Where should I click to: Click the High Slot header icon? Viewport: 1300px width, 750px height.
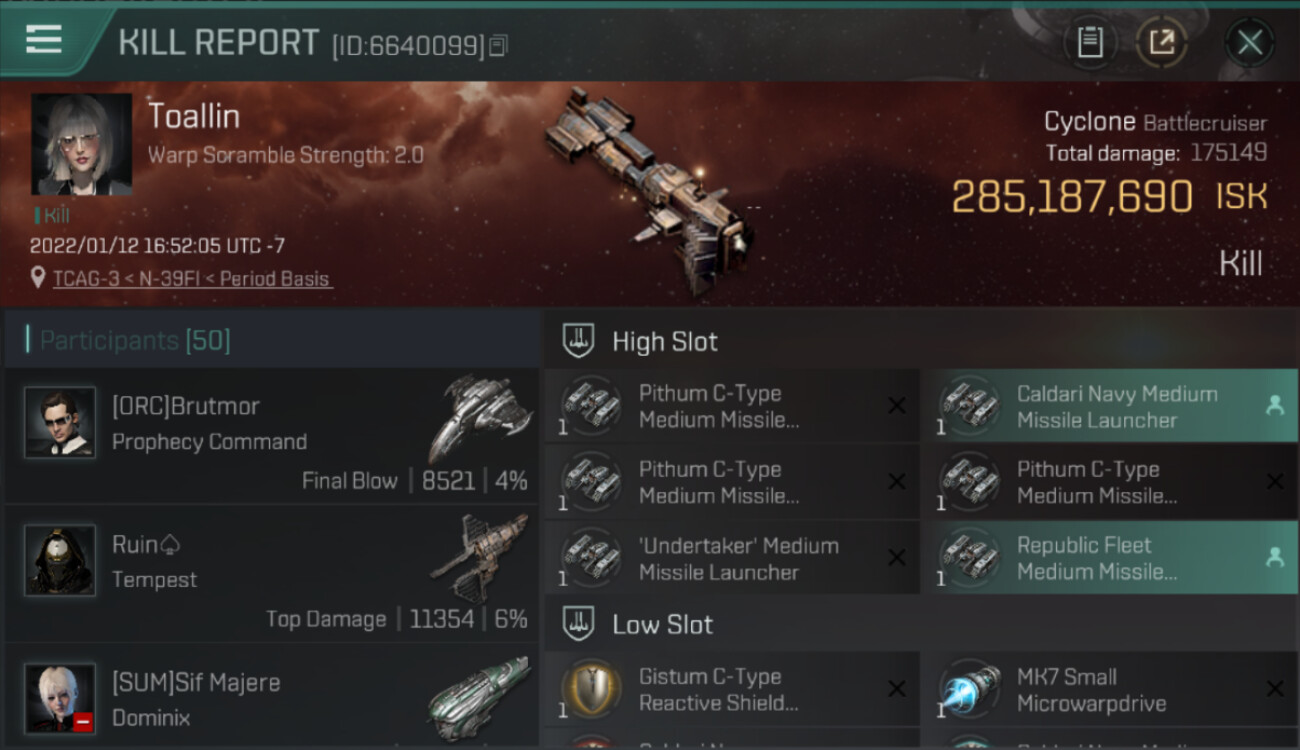coord(579,341)
